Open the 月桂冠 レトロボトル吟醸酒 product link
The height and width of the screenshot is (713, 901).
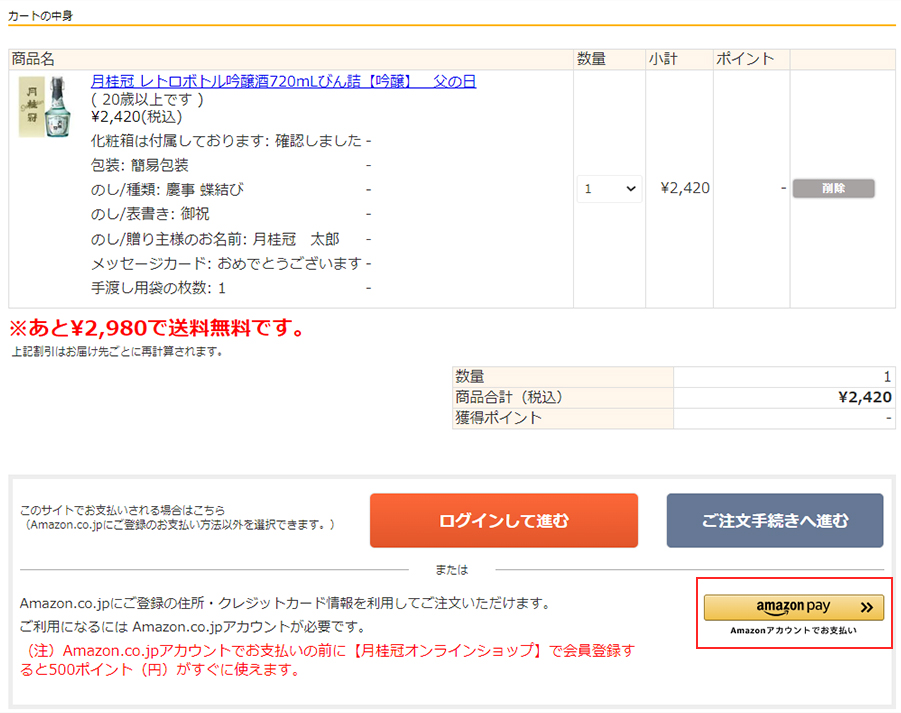click(x=283, y=81)
